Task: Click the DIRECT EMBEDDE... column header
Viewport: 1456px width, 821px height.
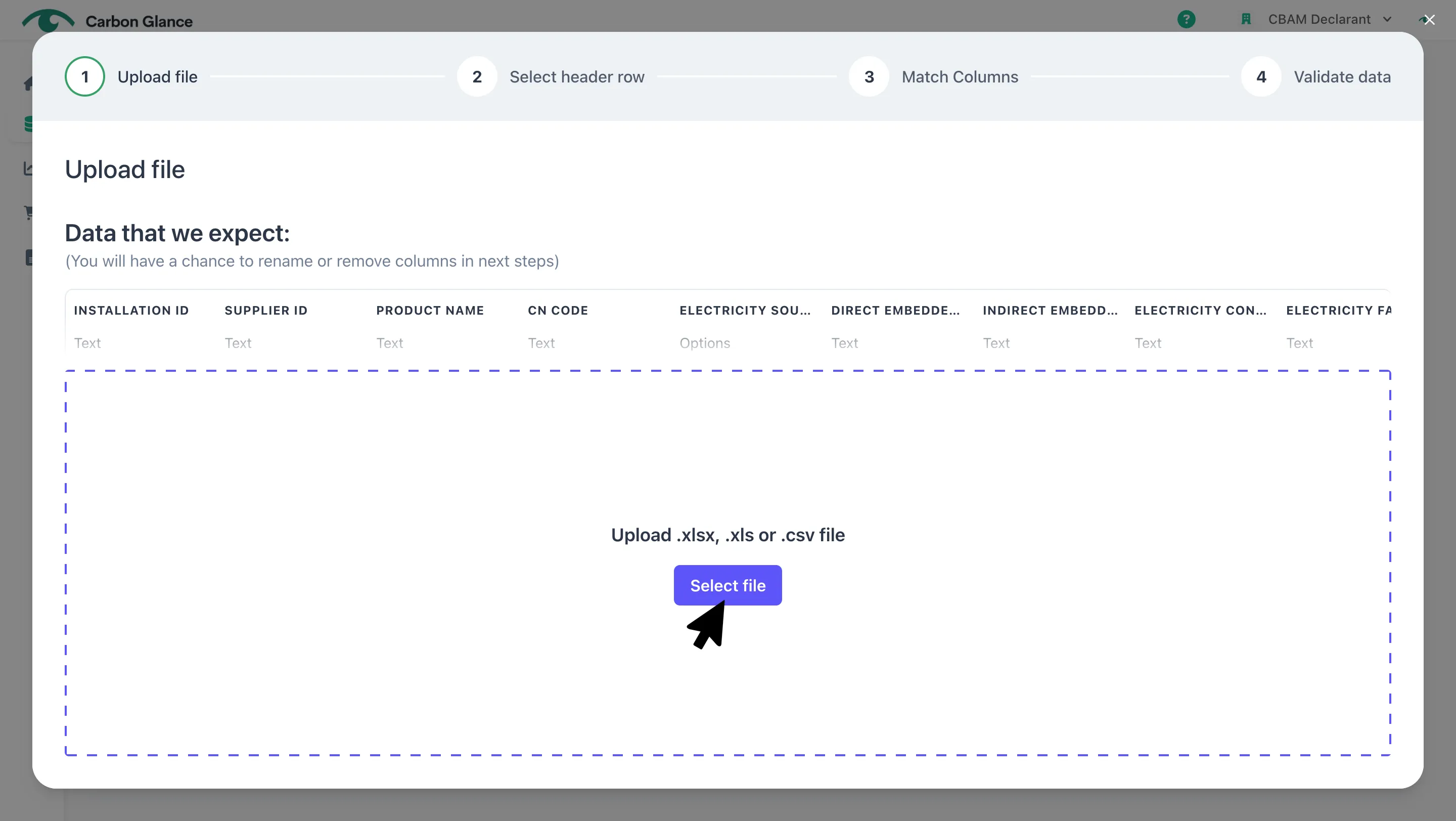Action: pyautogui.click(x=895, y=311)
